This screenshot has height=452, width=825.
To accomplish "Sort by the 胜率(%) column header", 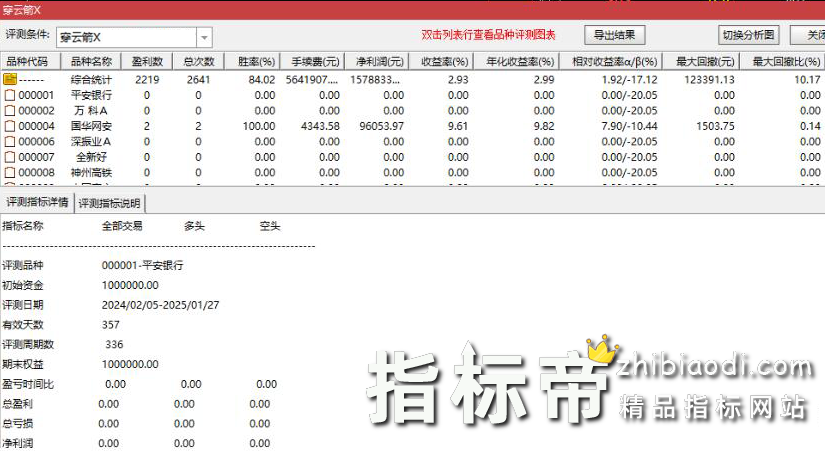I will [253, 62].
